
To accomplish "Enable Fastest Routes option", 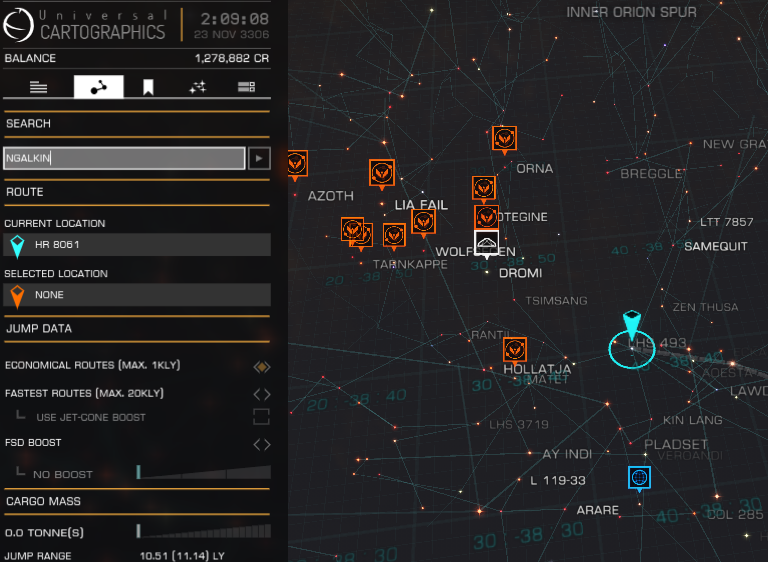I will [262, 394].
